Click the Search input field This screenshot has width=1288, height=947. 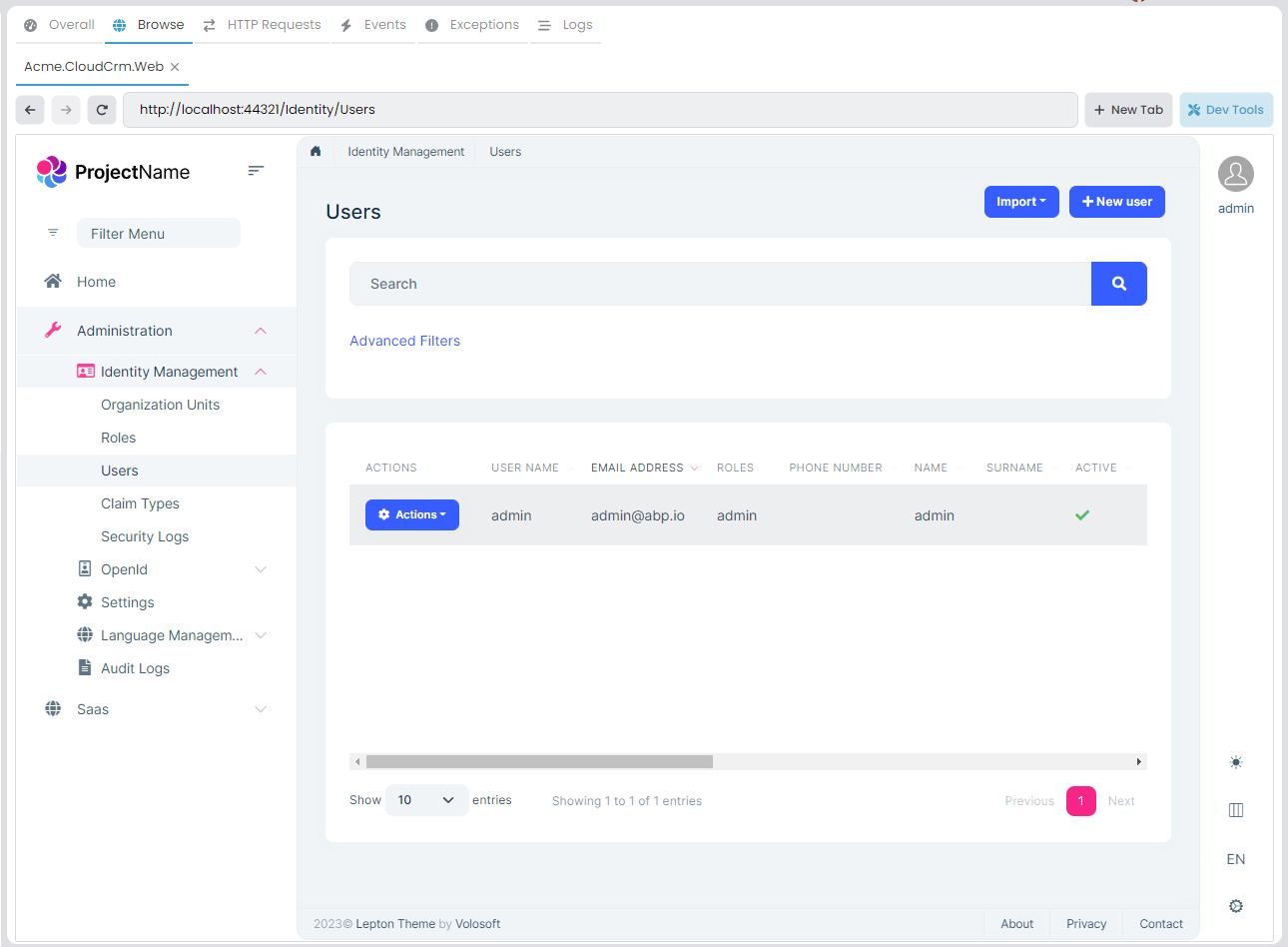tap(720, 284)
